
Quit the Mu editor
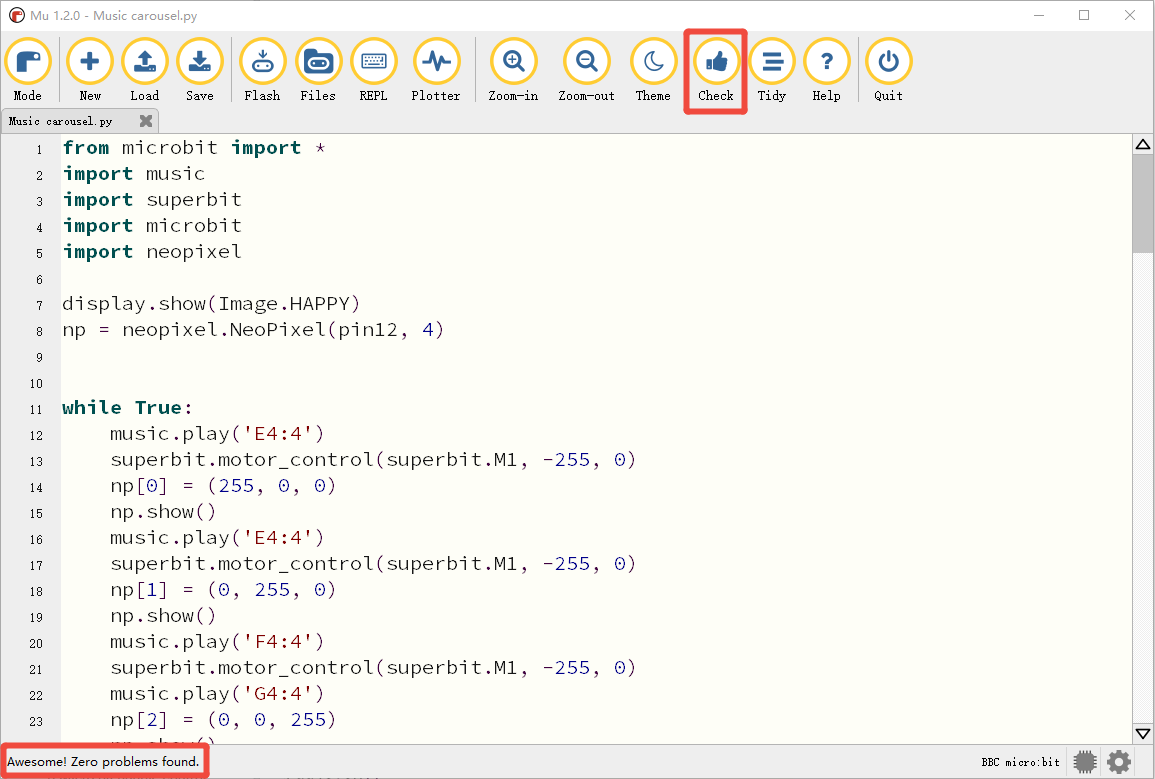[888, 71]
